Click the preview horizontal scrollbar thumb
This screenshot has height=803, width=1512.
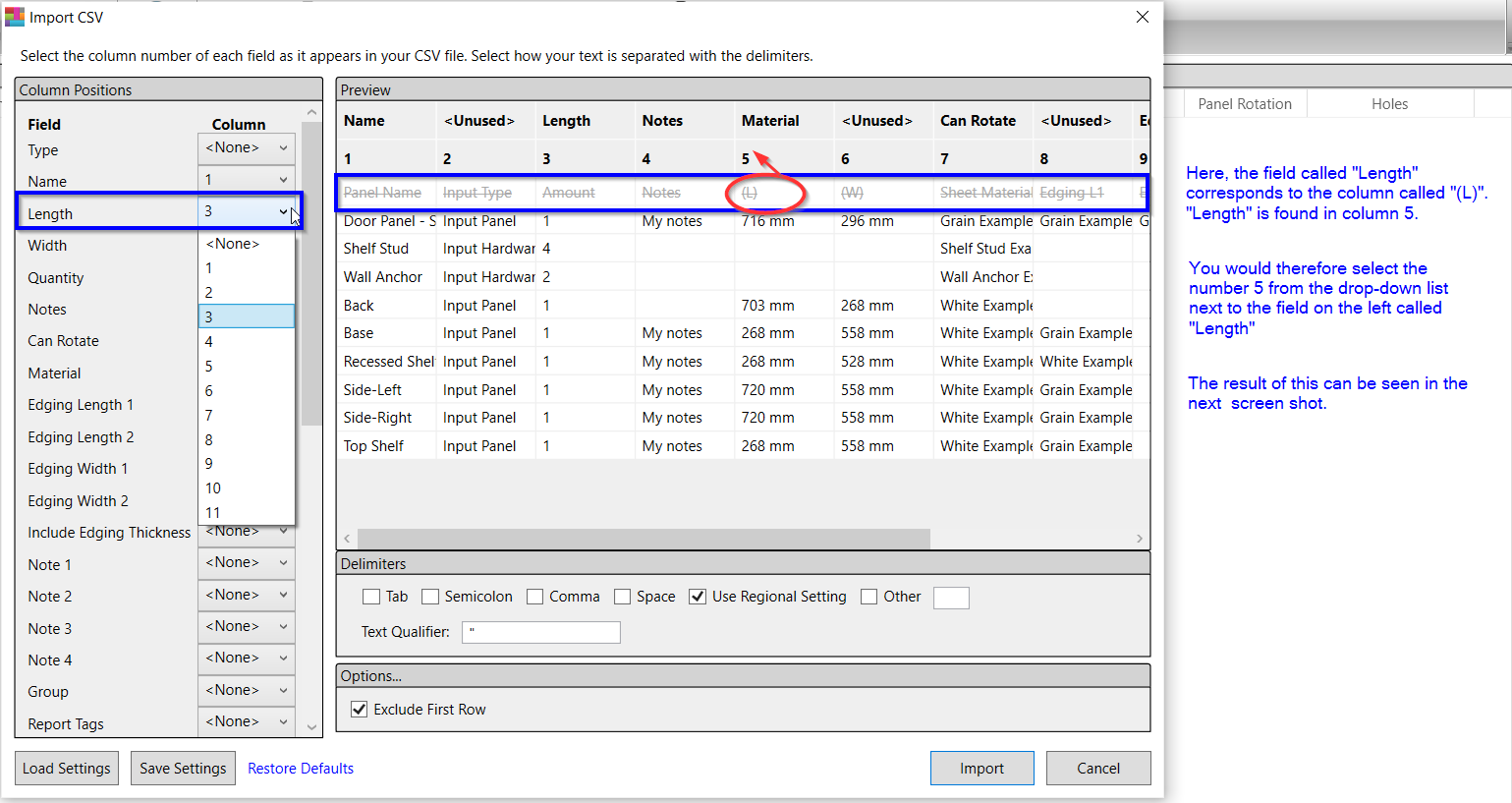point(644,539)
